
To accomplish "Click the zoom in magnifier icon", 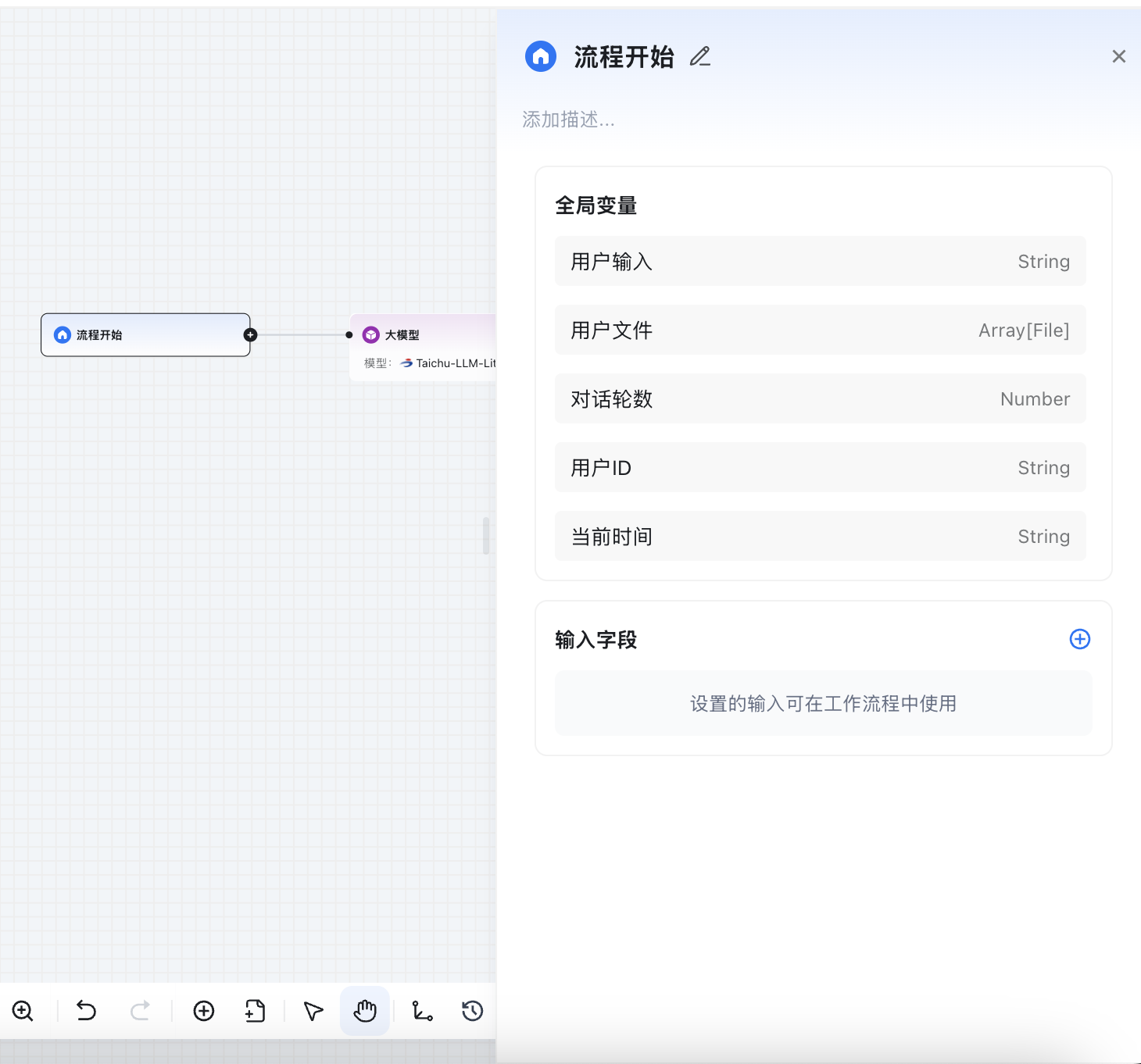I will click(x=23, y=1011).
